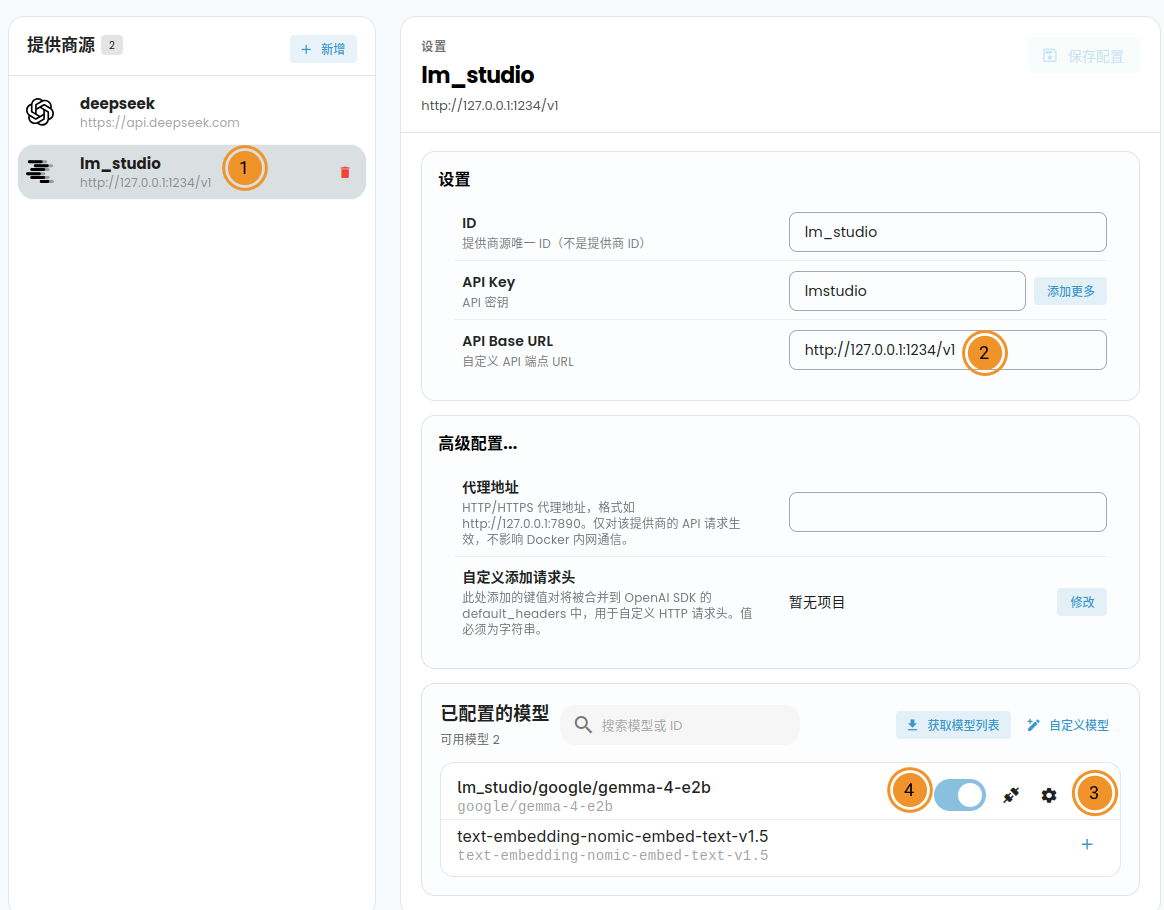Image resolution: width=1164 pixels, height=910 pixels.
Task: Click the lm_studio/google/gemma-4-e2b model name
Action: (583, 787)
